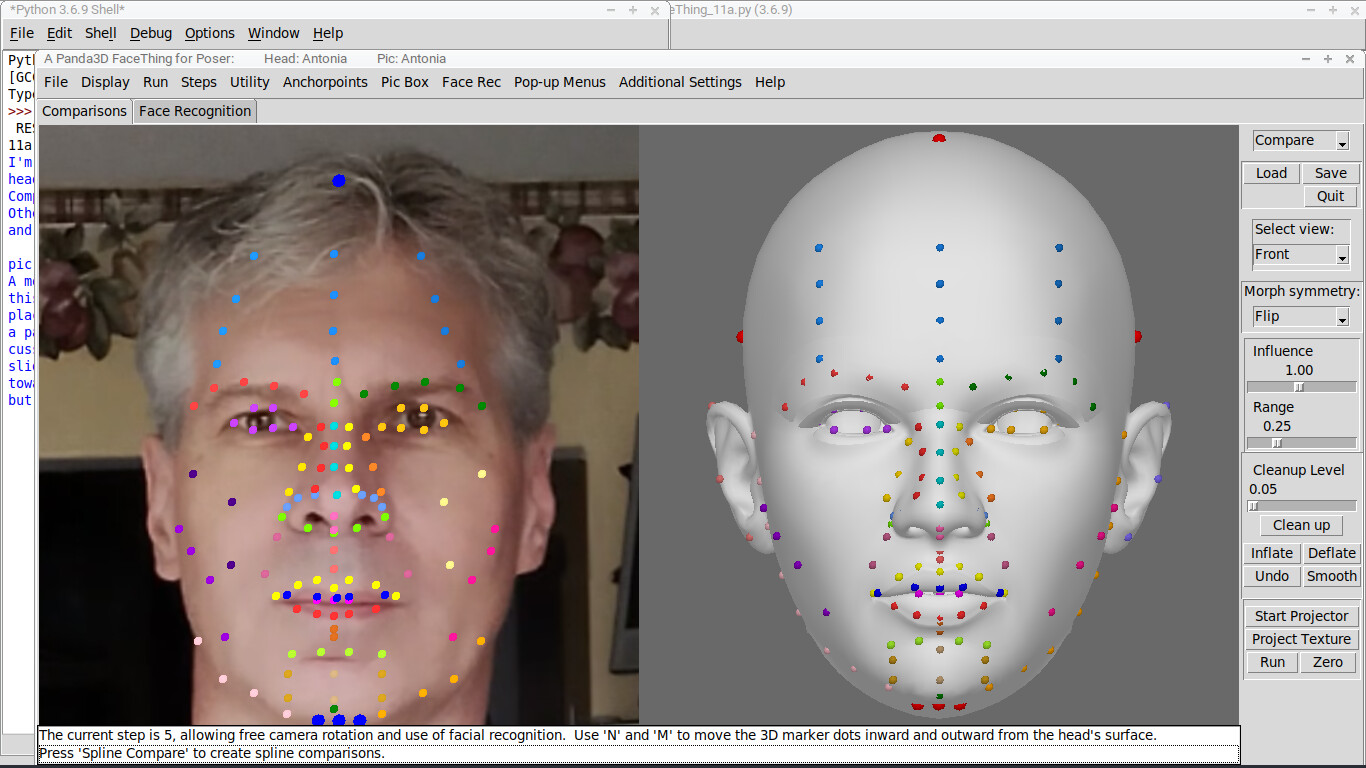
Task: Select the Comparisons tab
Action: 84,111
